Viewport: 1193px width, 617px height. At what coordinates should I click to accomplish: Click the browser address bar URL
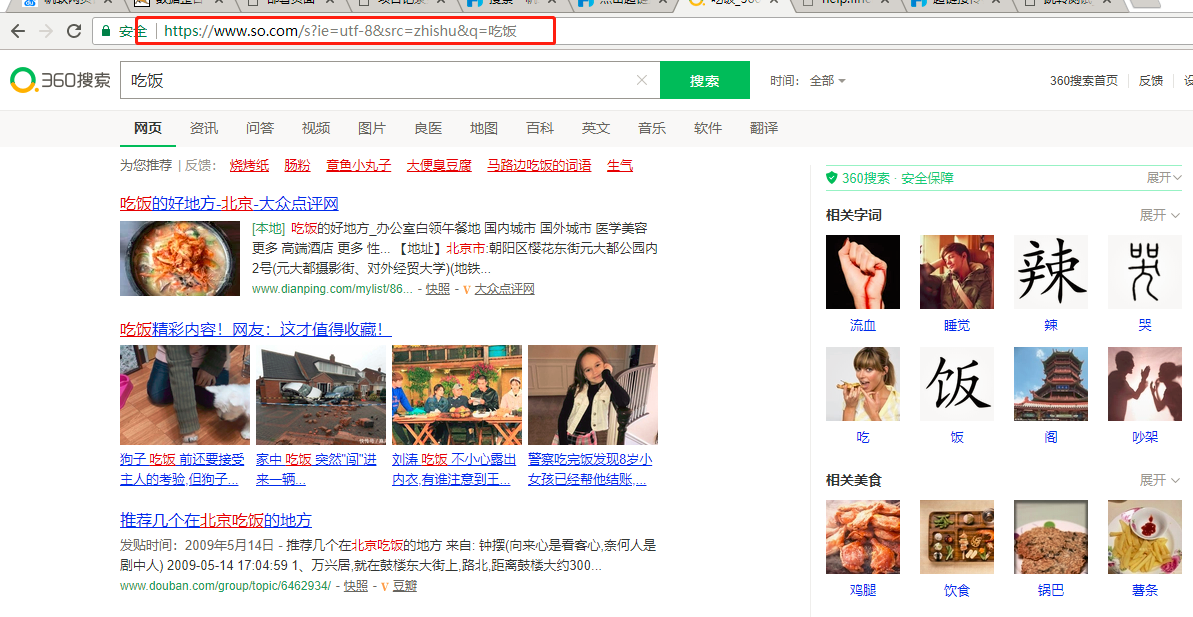(x=340, y=31)
